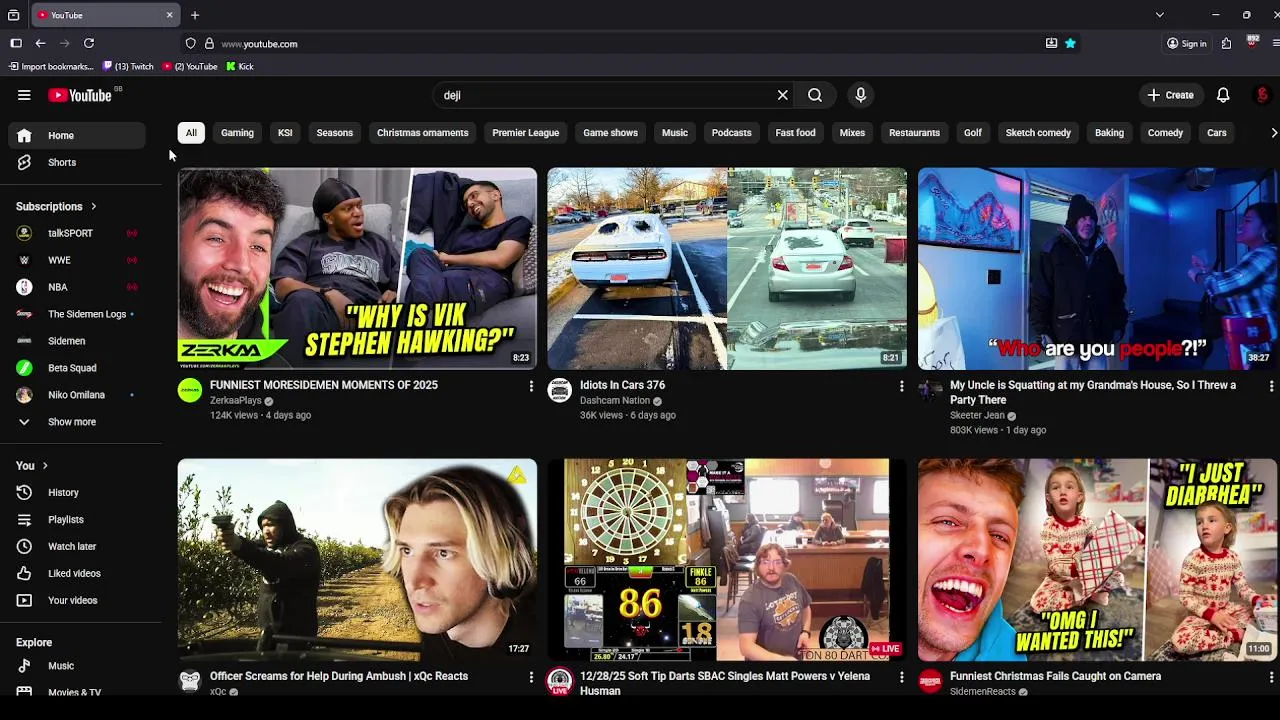
Task: Select the Christmas ornaments filter chip
Action: (x=422, y=133)
